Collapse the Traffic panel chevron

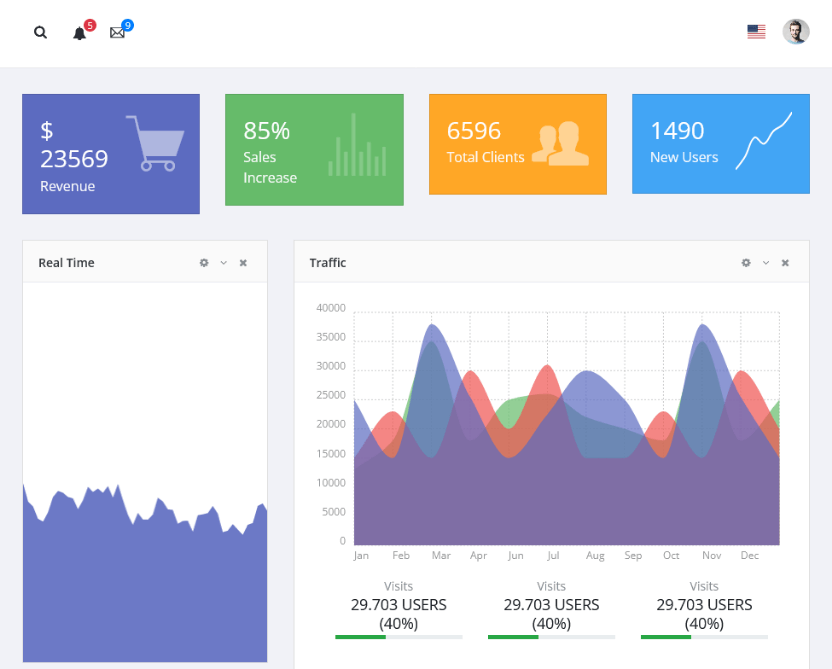[x=766, y=263]
